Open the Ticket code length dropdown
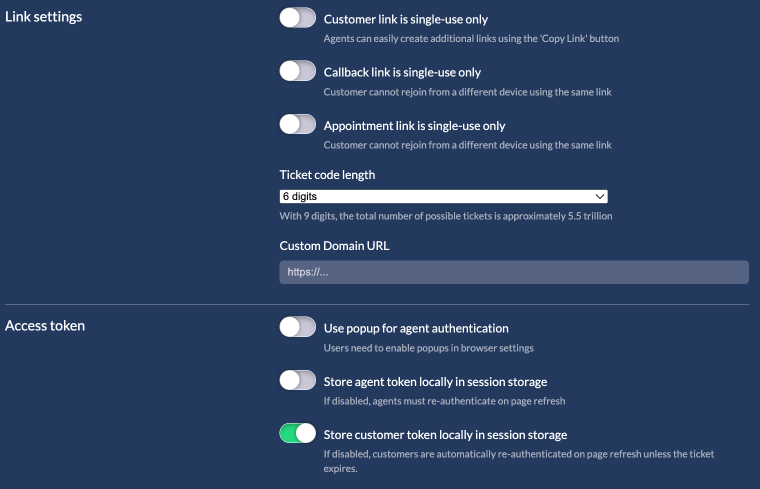The image size is (760, 489). click(443, 197)
